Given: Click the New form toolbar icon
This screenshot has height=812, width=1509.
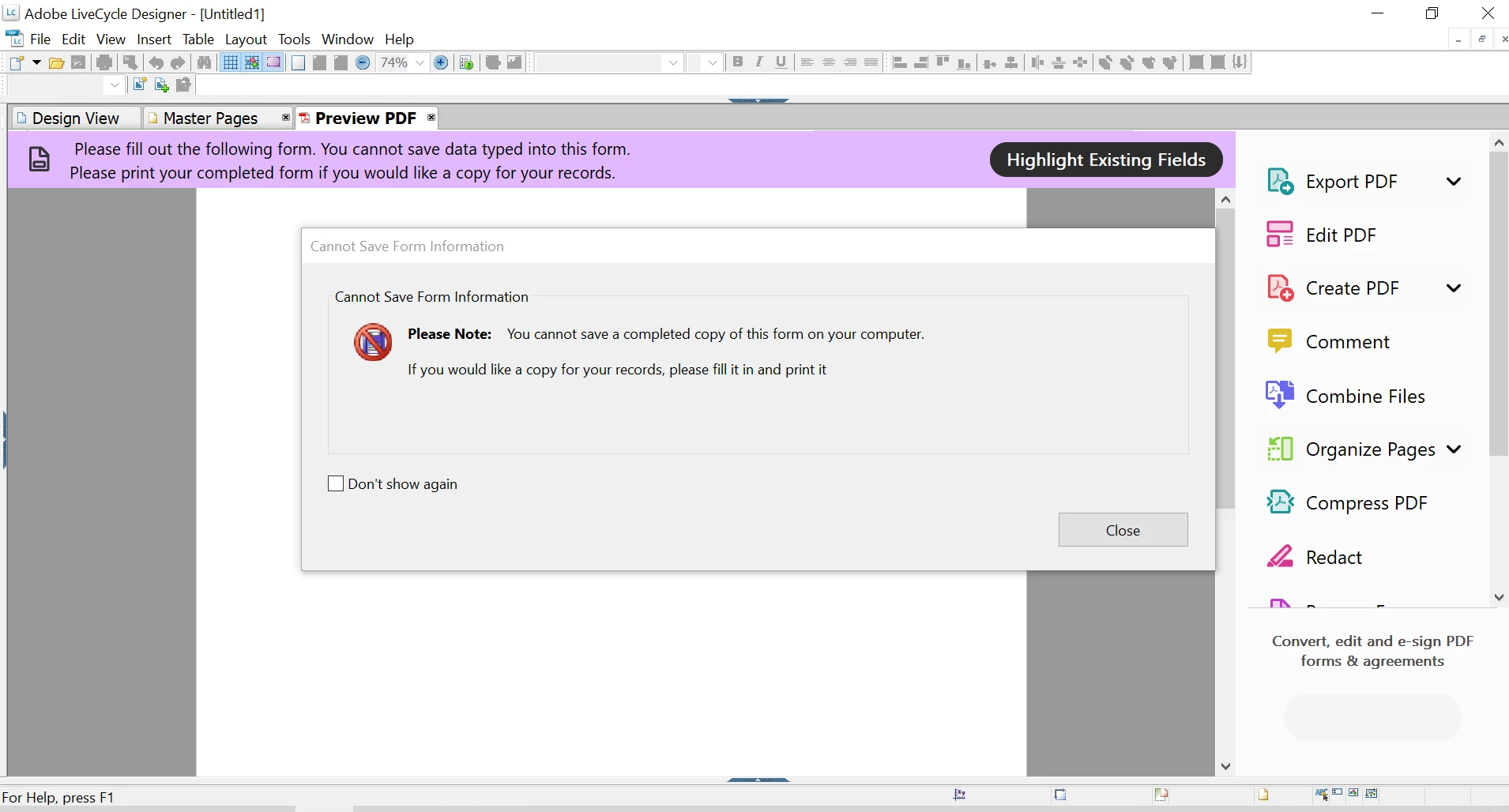Looking at the screenshot, I should click(17, 63).
